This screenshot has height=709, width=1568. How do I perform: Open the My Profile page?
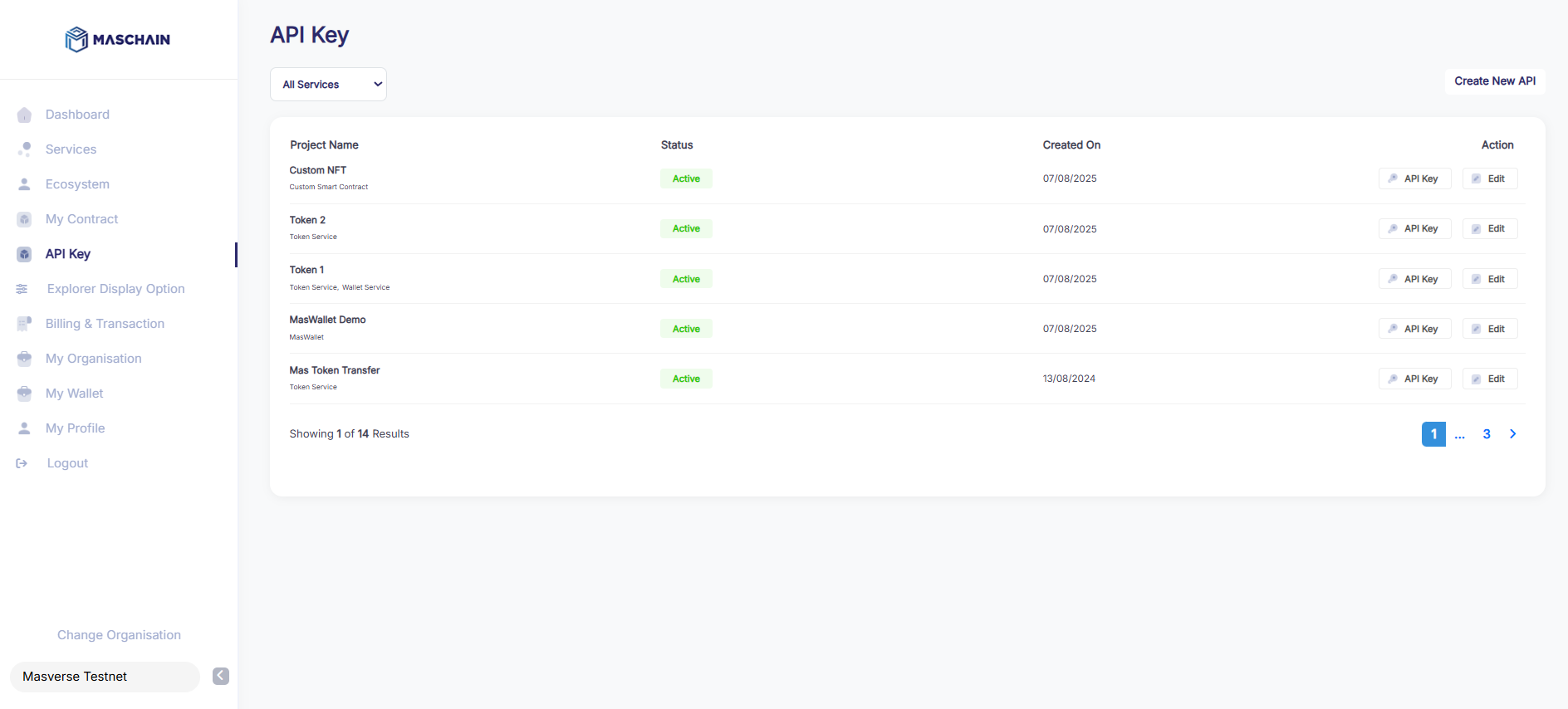click(75, 428)
